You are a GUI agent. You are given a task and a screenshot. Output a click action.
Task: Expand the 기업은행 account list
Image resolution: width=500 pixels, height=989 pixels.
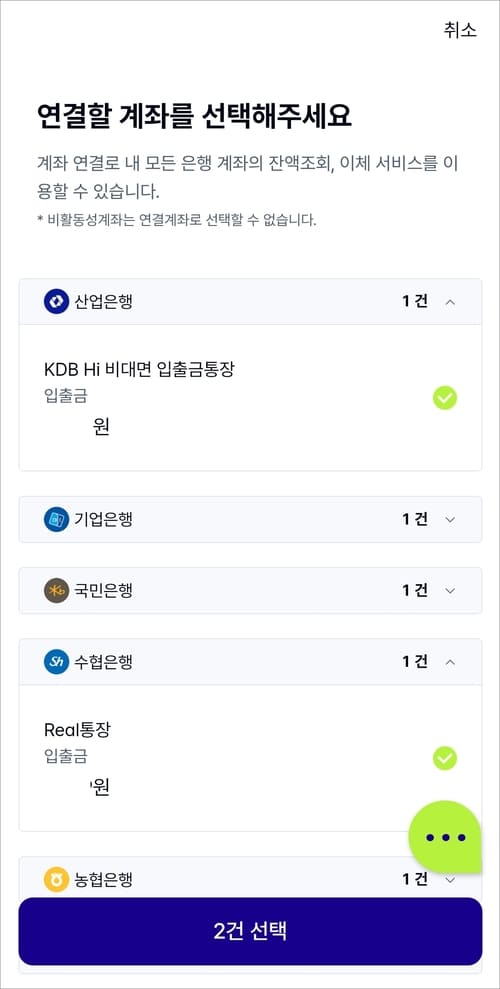[x=450, y=520]
